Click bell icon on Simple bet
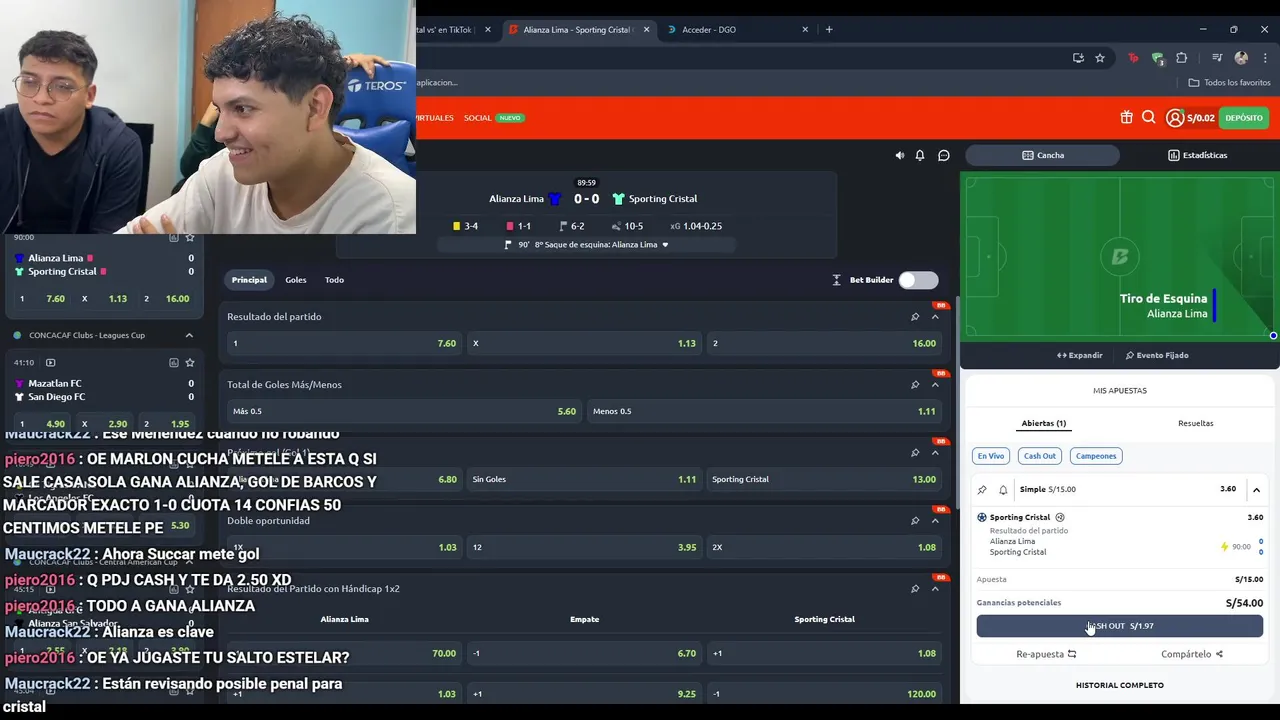Viewport: 1280px width, 720px height. click(x=1003, y=490)
